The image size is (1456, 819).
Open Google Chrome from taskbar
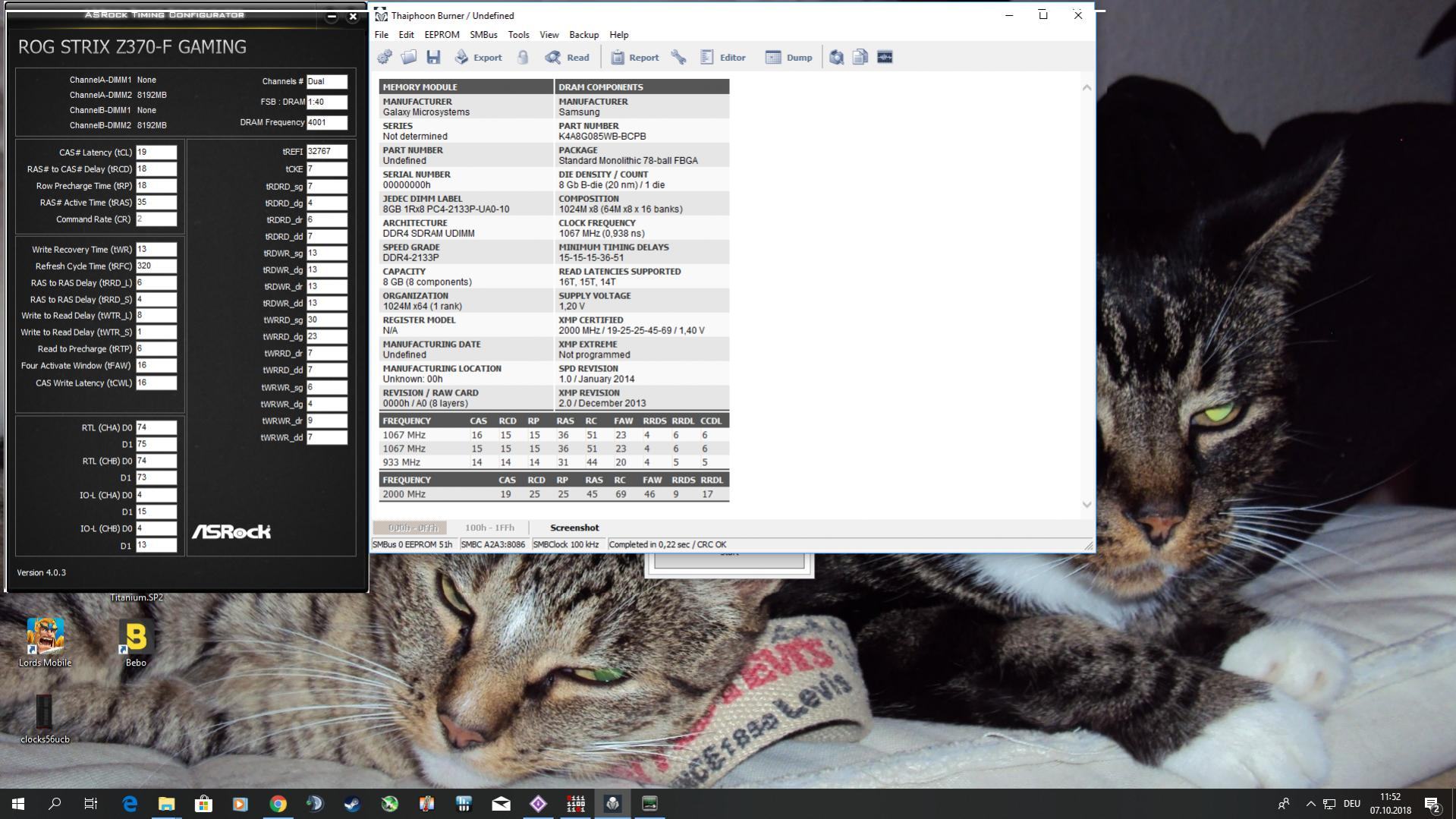pyautogui.click(x=278, y=804)
